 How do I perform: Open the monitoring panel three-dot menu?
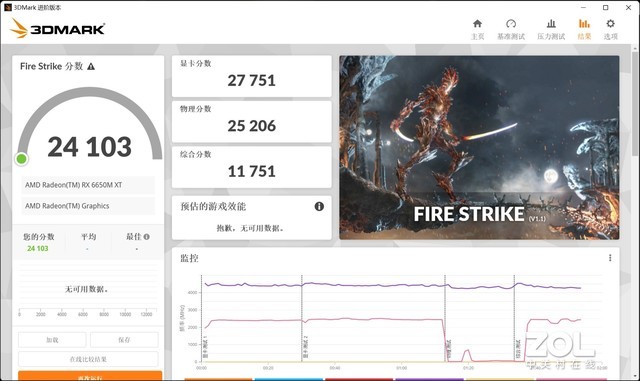(x=610, y=258)
